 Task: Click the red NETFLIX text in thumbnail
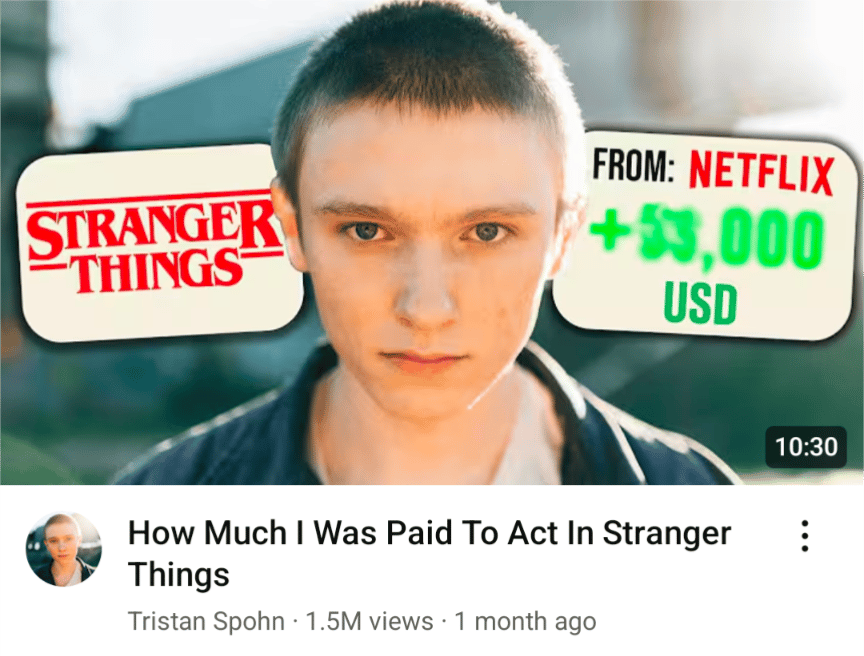coord(761,172)
